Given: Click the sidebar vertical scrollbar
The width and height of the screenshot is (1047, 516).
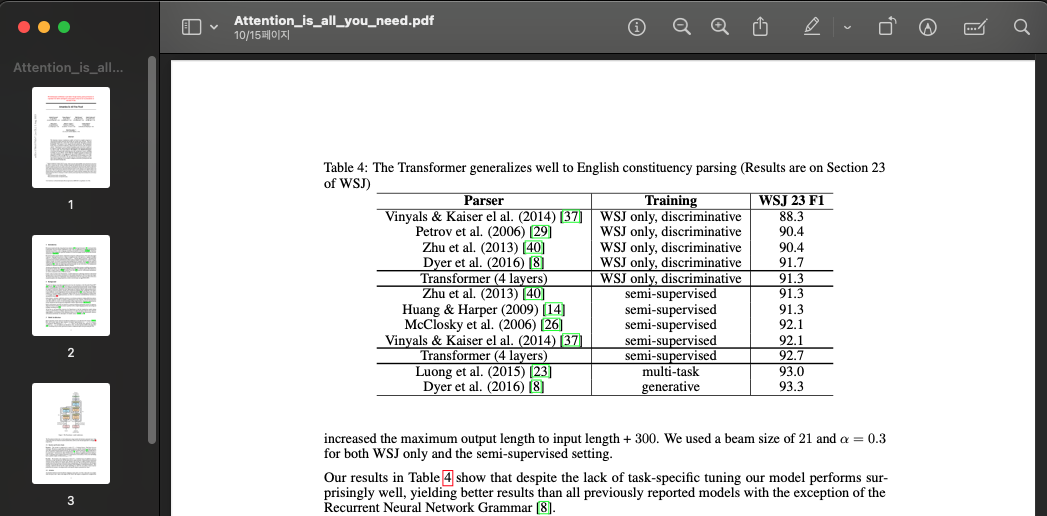Looking at the screenshot, I should (152, 250).
